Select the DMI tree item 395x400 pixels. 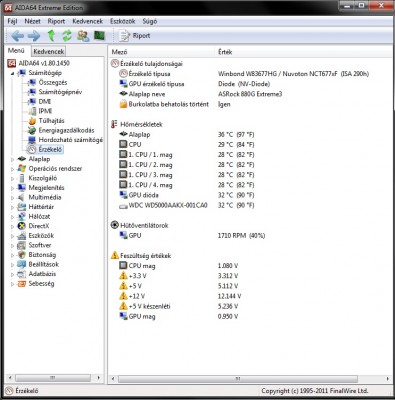coord(45,101)
